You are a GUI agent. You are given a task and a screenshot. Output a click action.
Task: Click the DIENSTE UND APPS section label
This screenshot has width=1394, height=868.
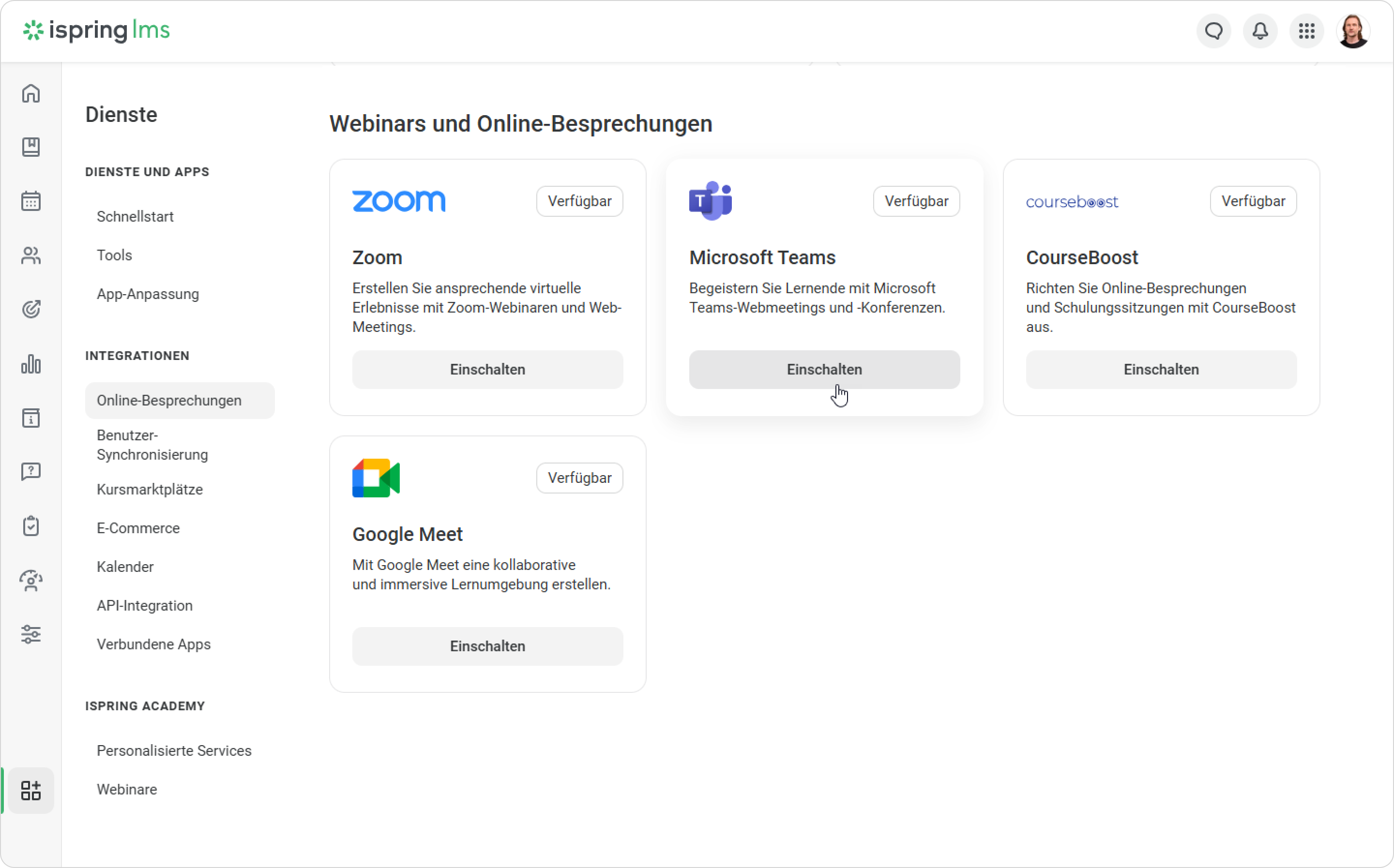pos(147,172)
